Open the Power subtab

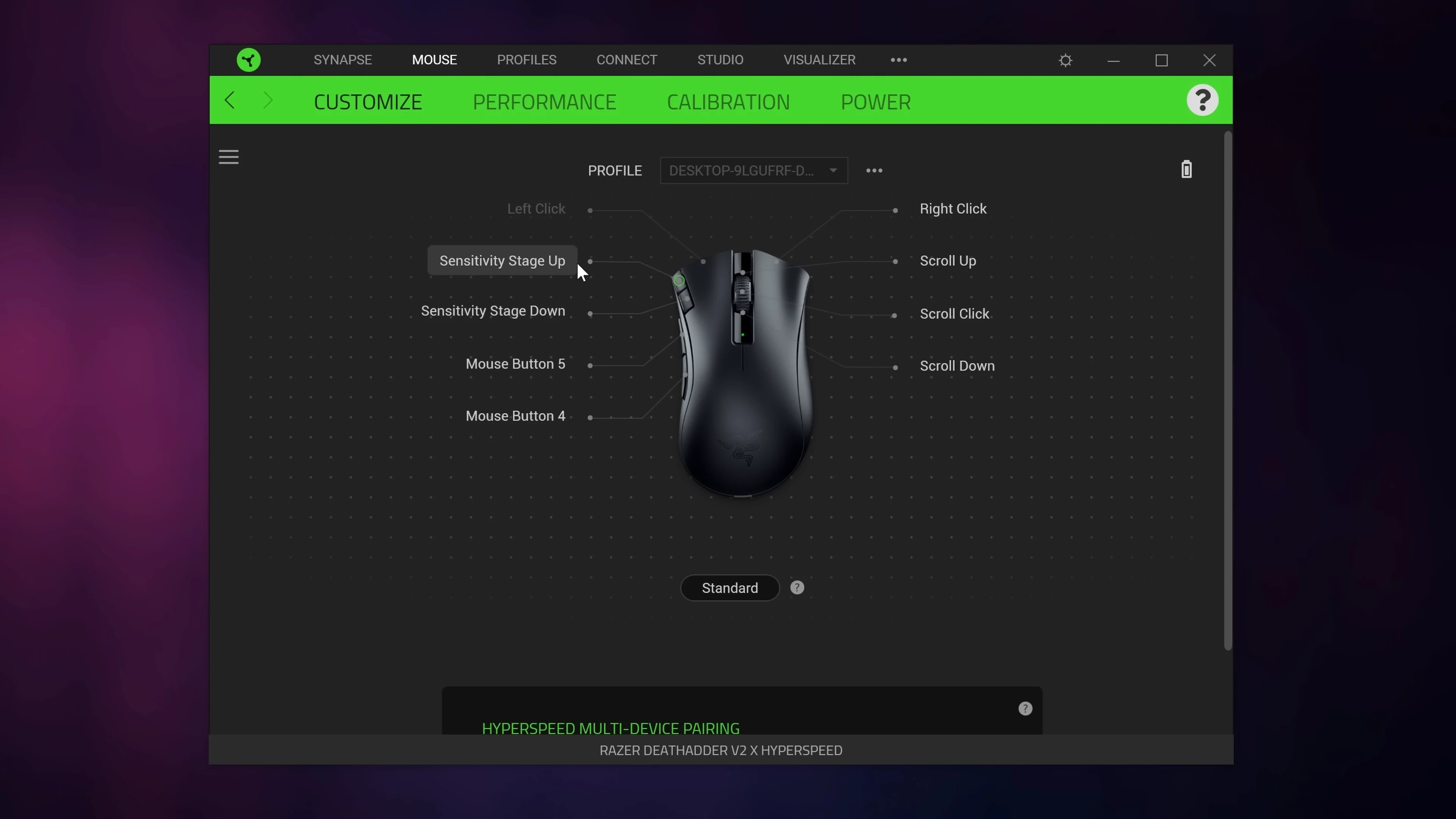point(875,102)
